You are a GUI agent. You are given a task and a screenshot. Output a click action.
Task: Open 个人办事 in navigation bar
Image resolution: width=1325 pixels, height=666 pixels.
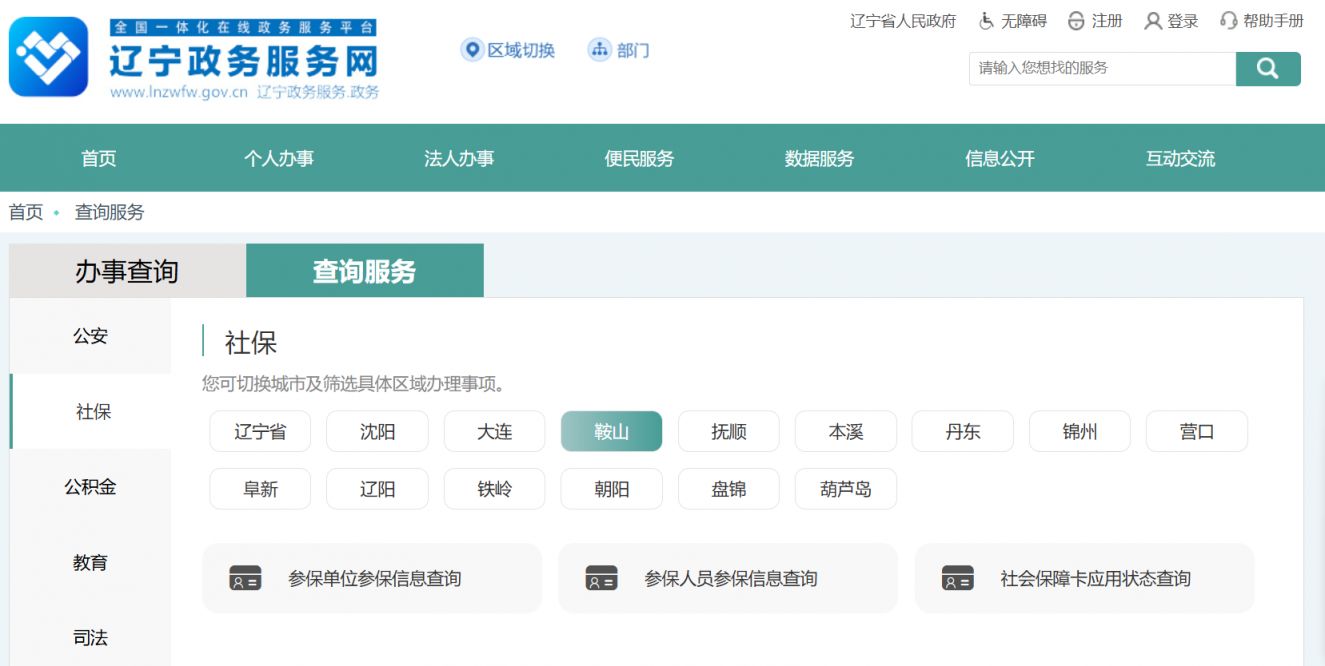click(x=278, y=158)
